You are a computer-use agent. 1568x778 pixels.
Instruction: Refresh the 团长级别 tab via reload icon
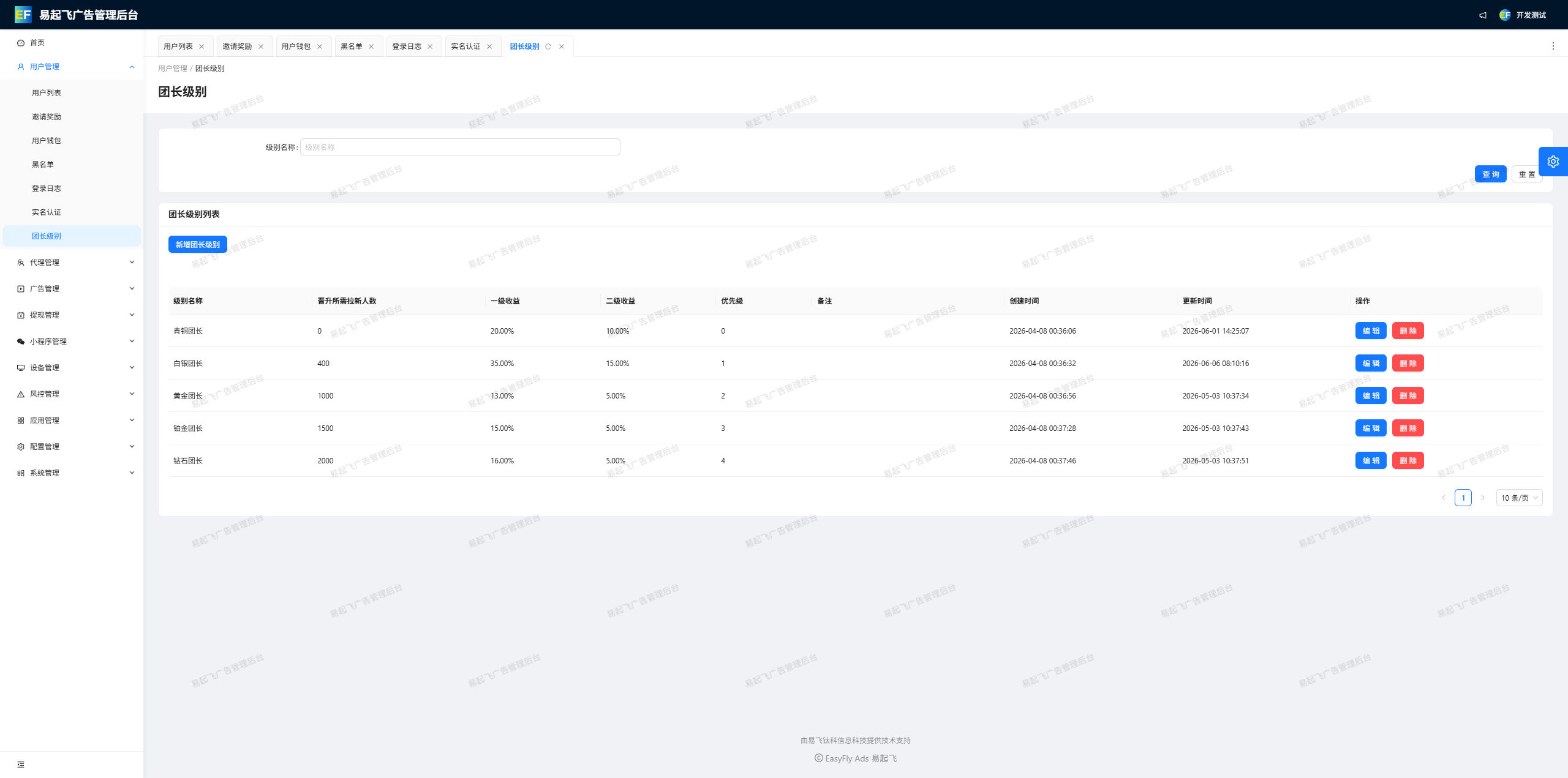point(548,47)
